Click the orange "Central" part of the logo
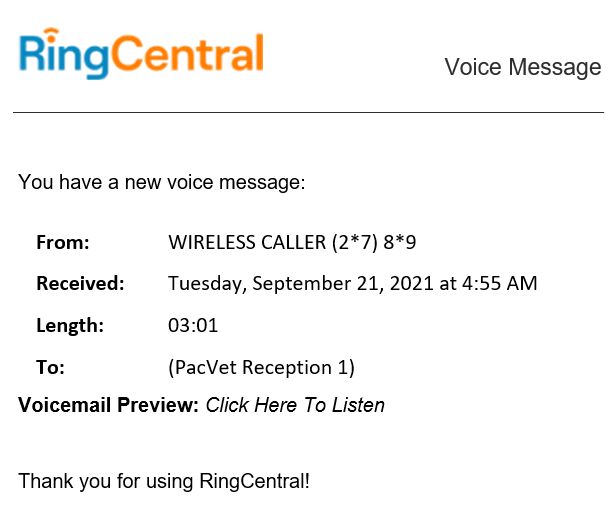The width and height of the screenshot is (616, 520). pyautogui.click(x=197, y=54)
